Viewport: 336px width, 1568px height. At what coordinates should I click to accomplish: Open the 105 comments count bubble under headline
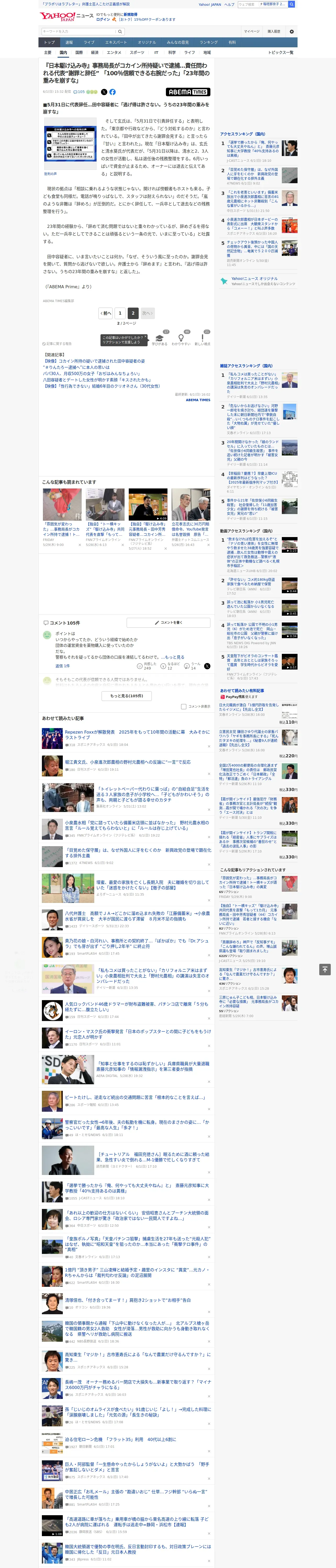pos(80,92)
